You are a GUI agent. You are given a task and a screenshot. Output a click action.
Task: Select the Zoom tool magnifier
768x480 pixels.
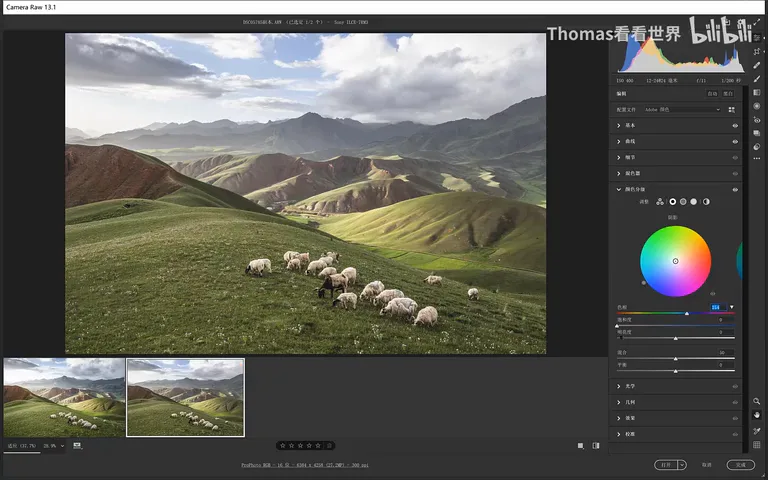pos(757,401)
